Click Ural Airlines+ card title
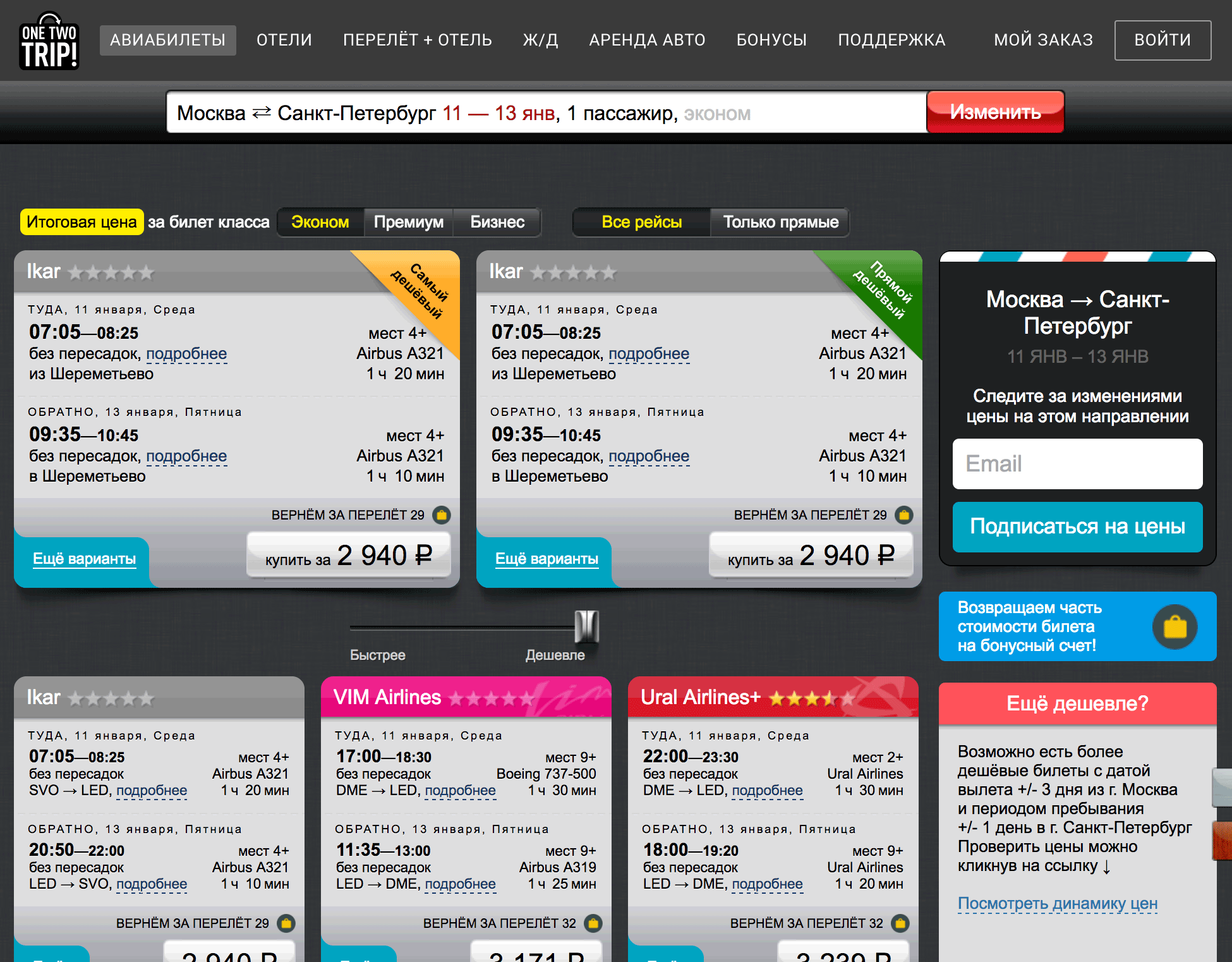 tap(701, 697)
